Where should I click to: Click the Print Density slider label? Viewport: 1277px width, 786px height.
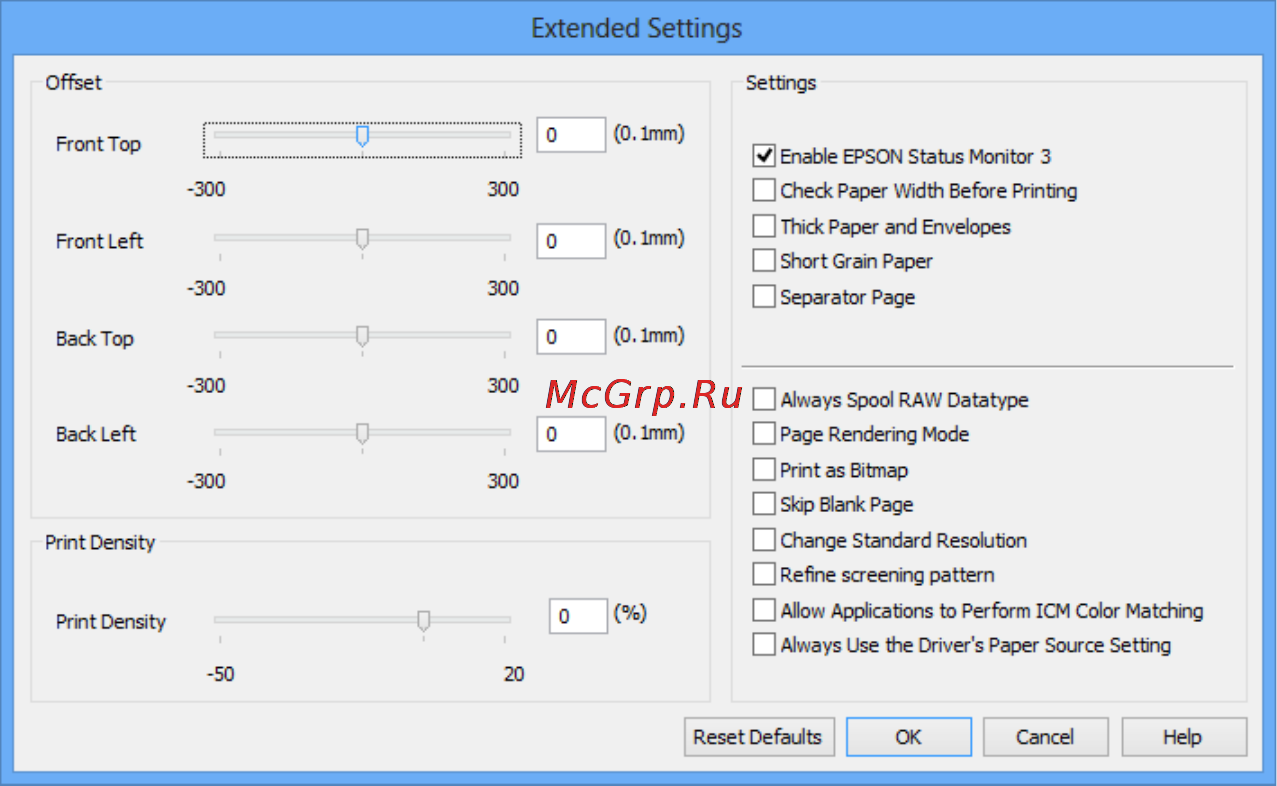[111, 621]
